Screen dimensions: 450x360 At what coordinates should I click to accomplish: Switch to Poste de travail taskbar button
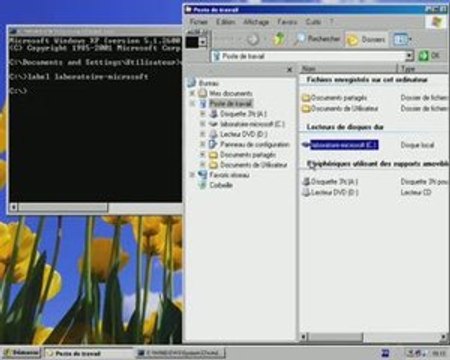[89, 353]
